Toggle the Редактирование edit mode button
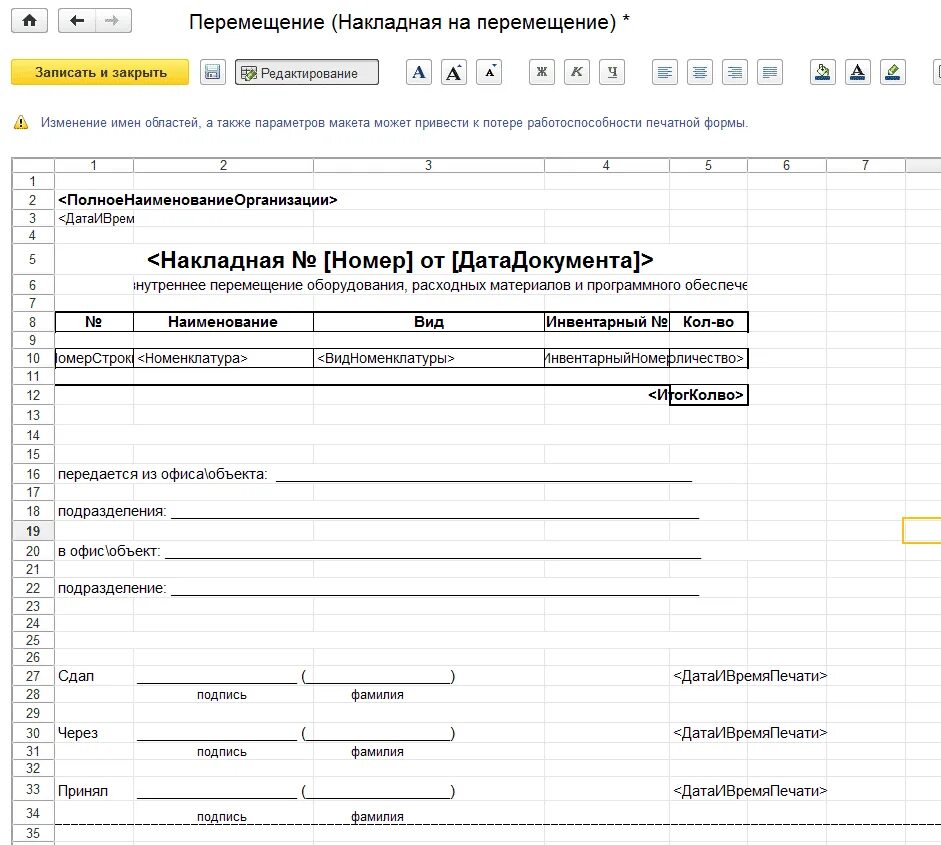The height and width of the screenshot is (845, 941). (307, 73)
